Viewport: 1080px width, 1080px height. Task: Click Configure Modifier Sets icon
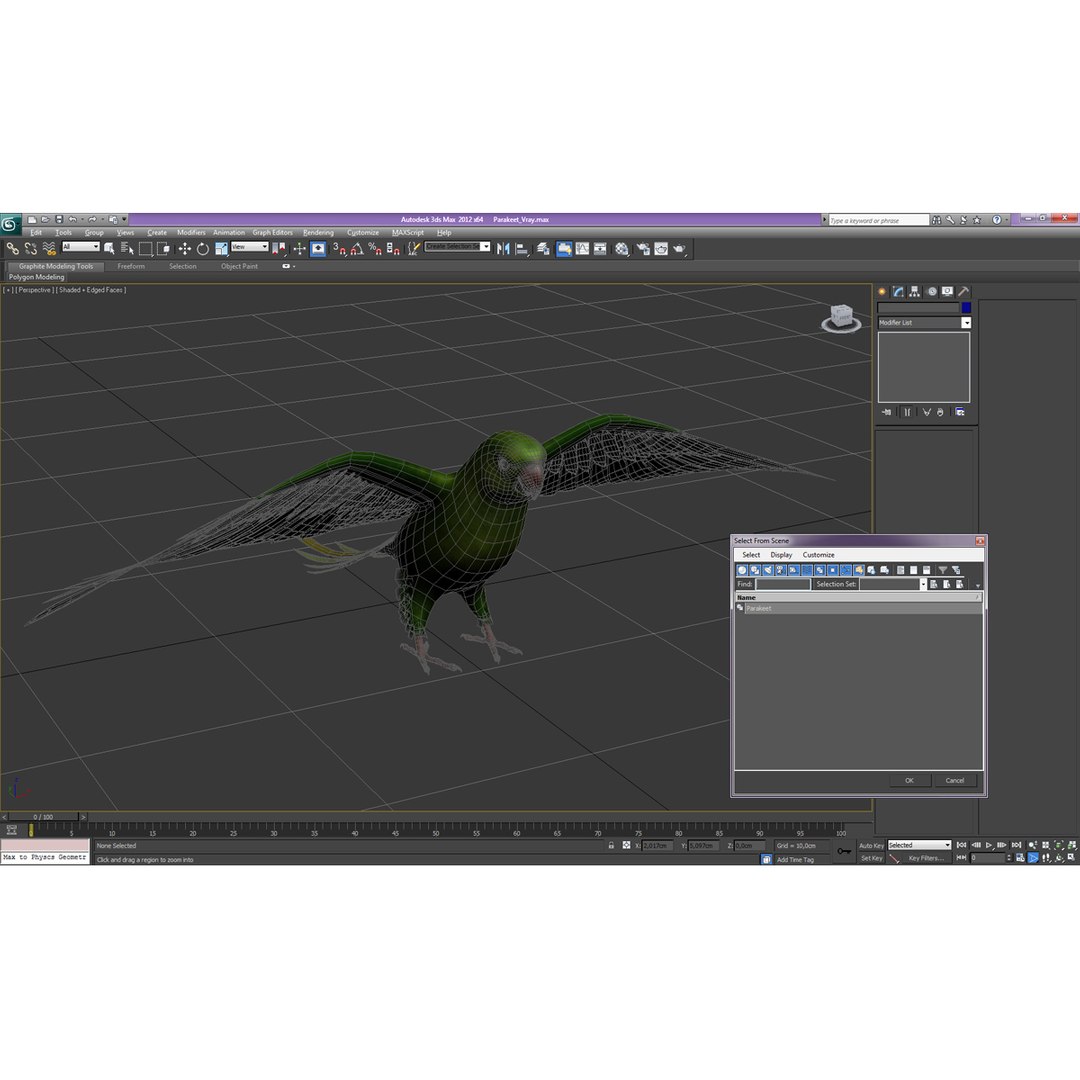point(959,412)
